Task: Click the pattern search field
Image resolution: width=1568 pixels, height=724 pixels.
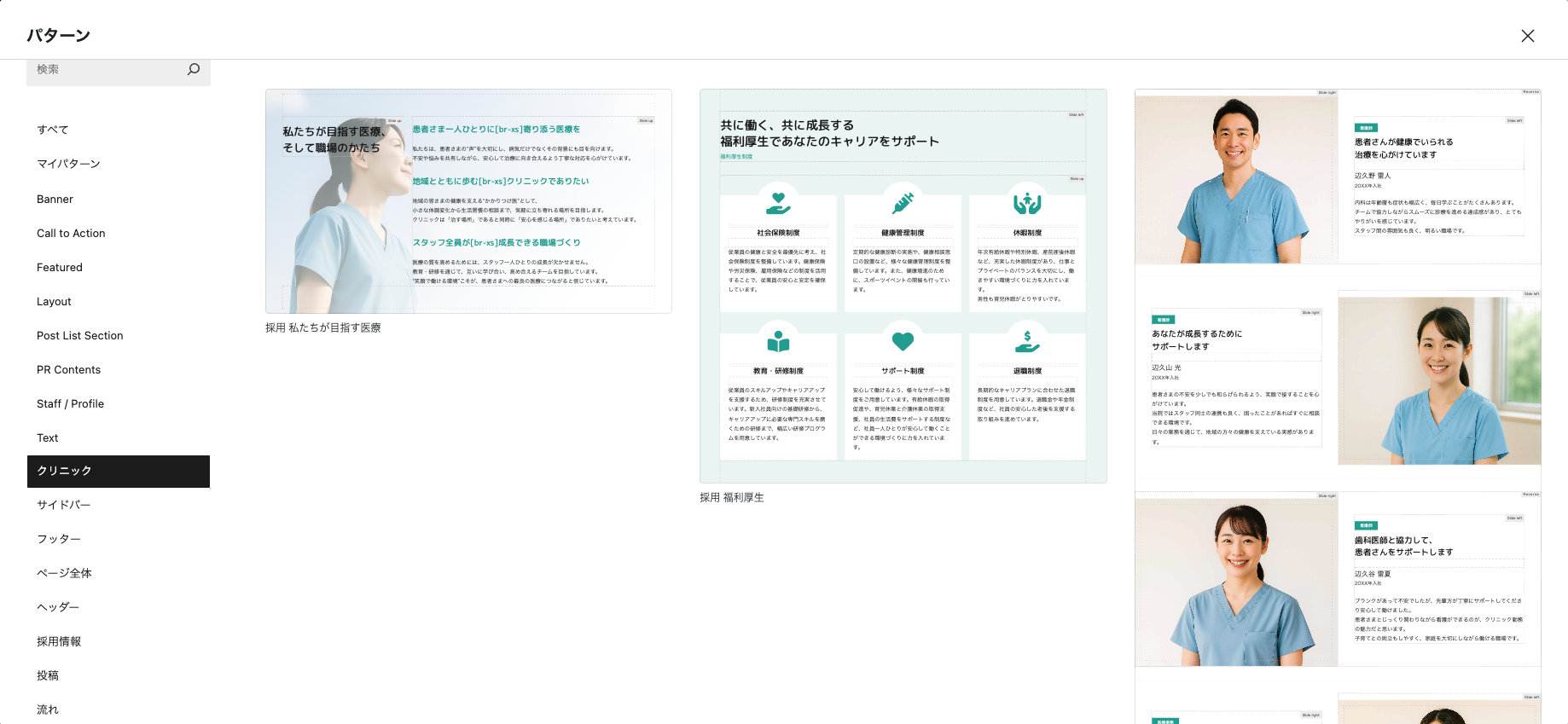Action: (107, 70)
